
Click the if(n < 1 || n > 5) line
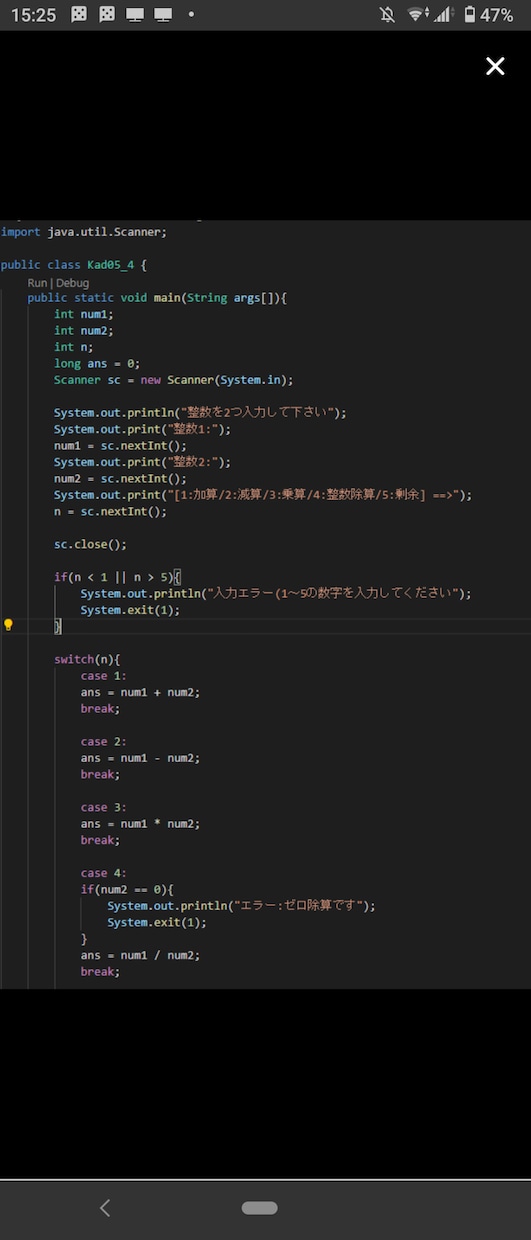(117, 577)
